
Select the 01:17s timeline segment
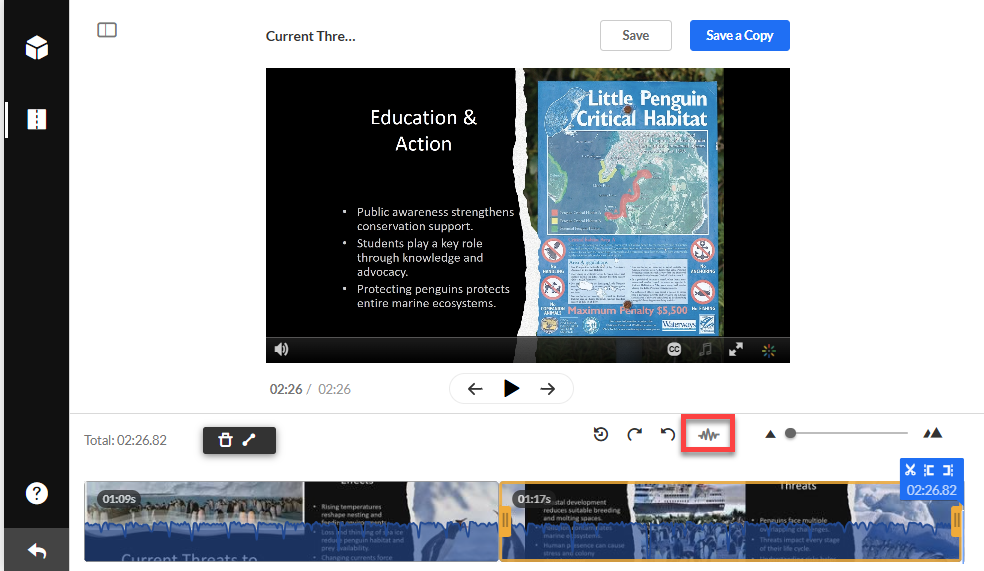(730, 521)
